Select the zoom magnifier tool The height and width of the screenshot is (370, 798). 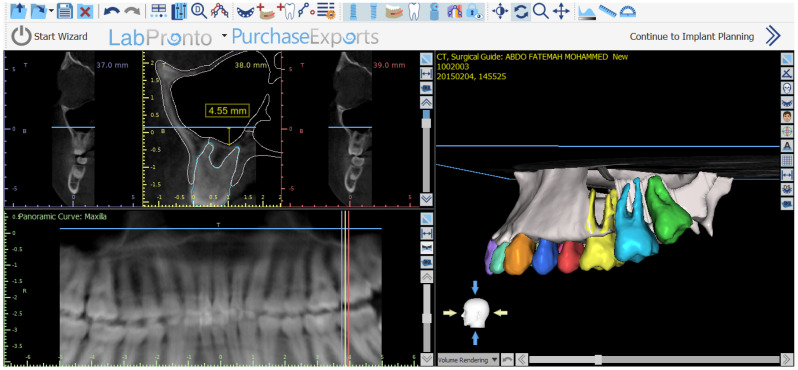[540, 11]
